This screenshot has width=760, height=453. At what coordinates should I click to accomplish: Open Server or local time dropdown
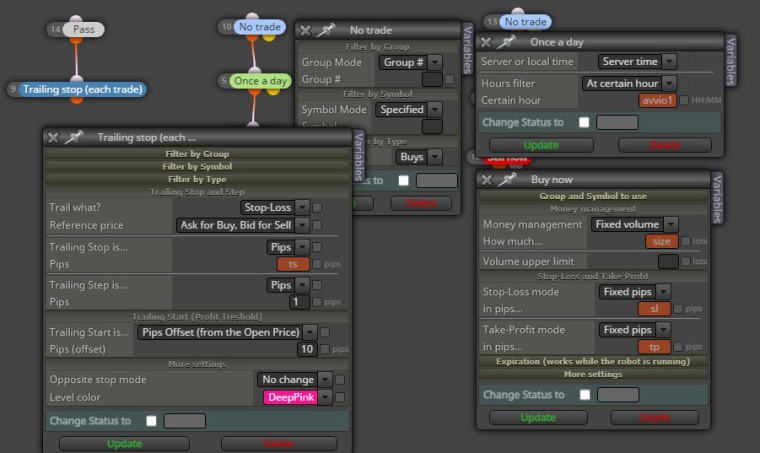click(x=637, y=62)
